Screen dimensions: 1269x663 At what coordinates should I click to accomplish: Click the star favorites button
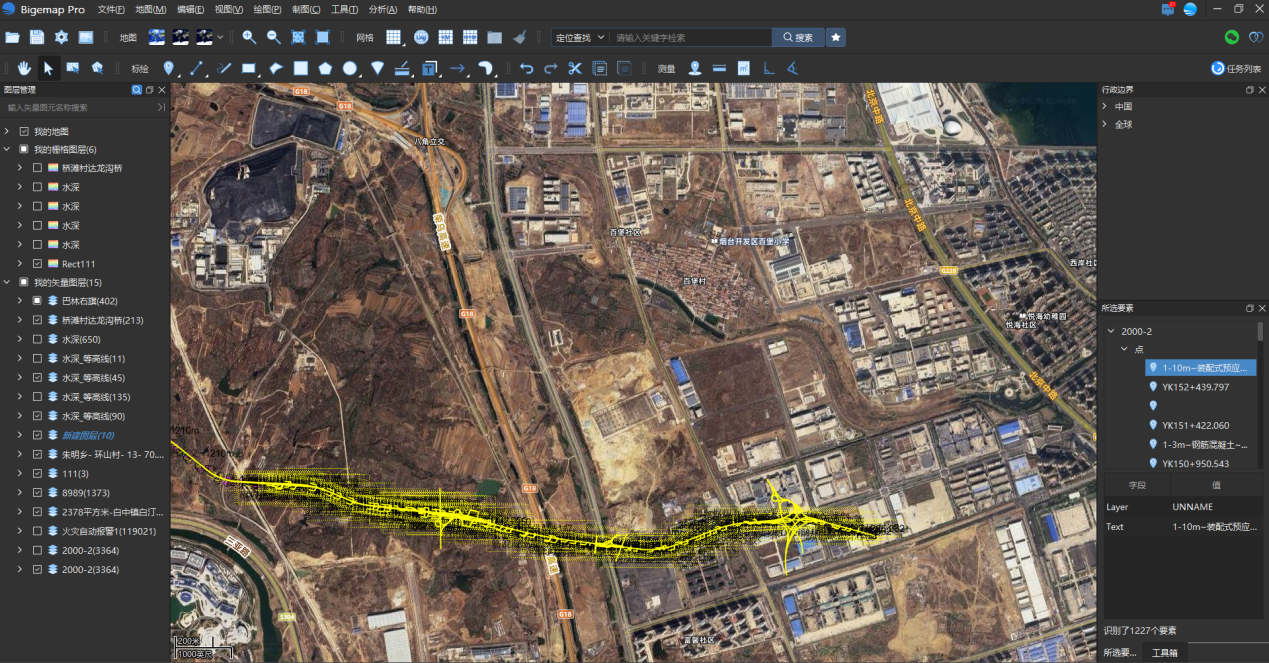tap(836, 37)
